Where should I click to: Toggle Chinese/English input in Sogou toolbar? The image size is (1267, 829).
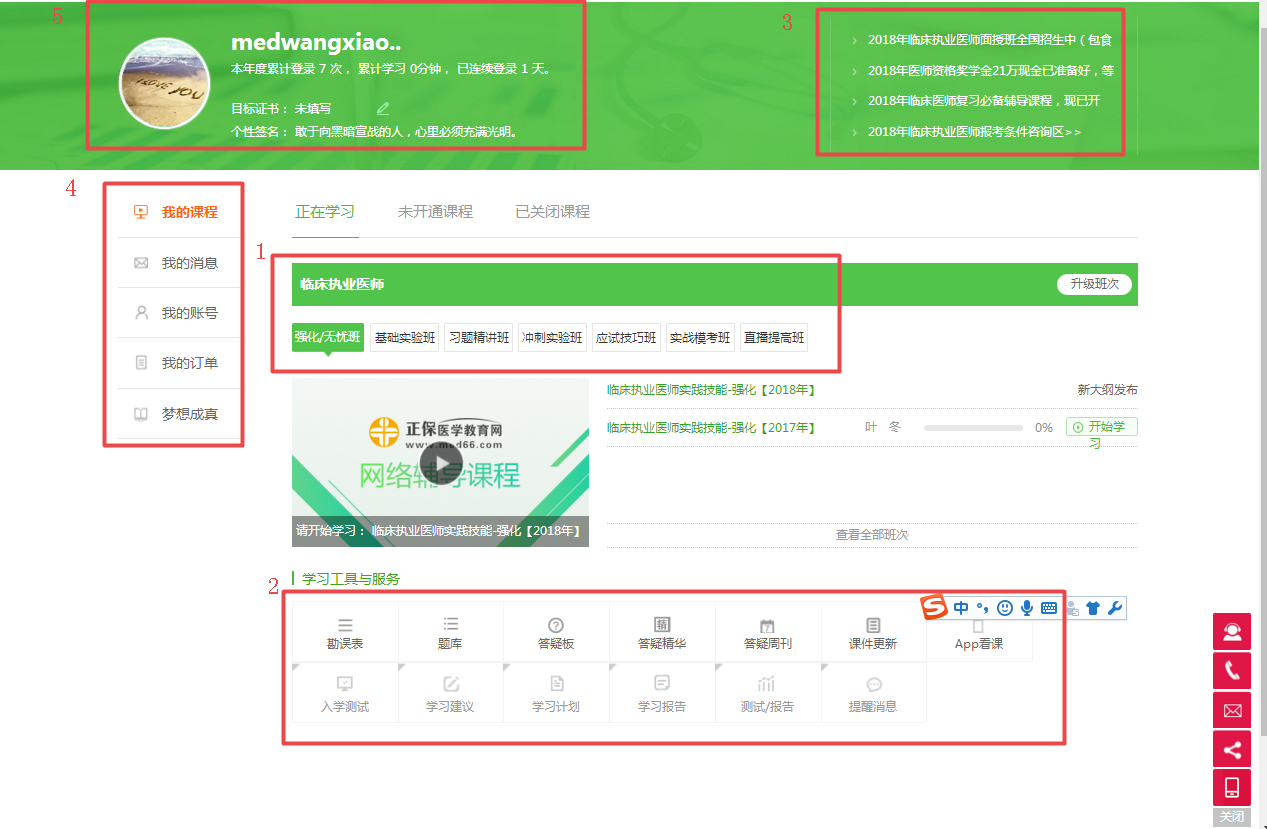(x=961, y=607)
